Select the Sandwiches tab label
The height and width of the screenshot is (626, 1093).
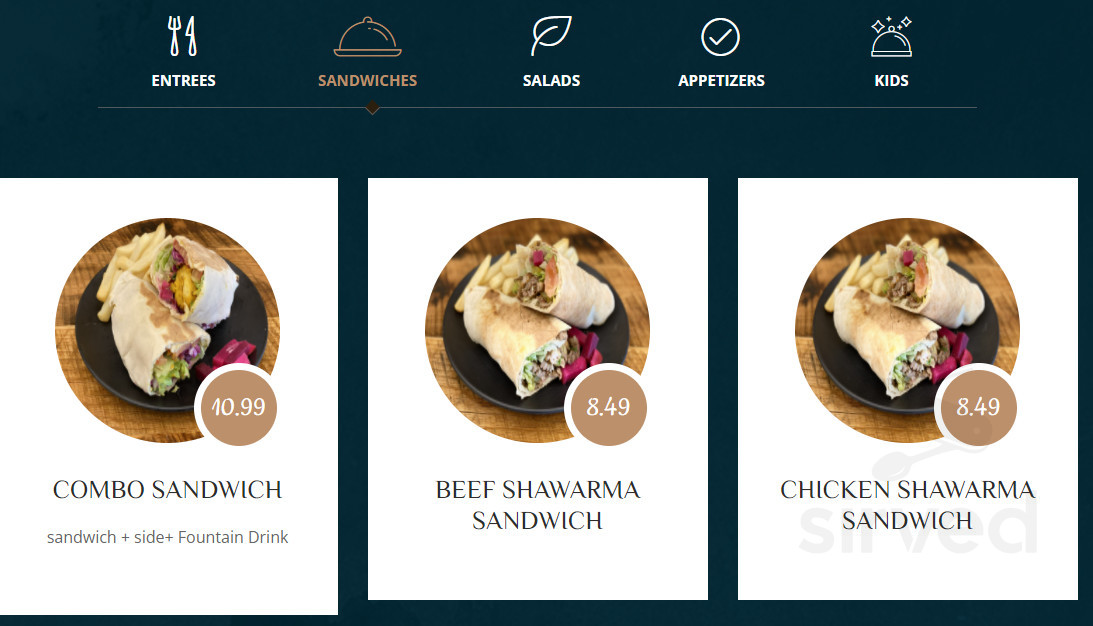tap(367, 81)
